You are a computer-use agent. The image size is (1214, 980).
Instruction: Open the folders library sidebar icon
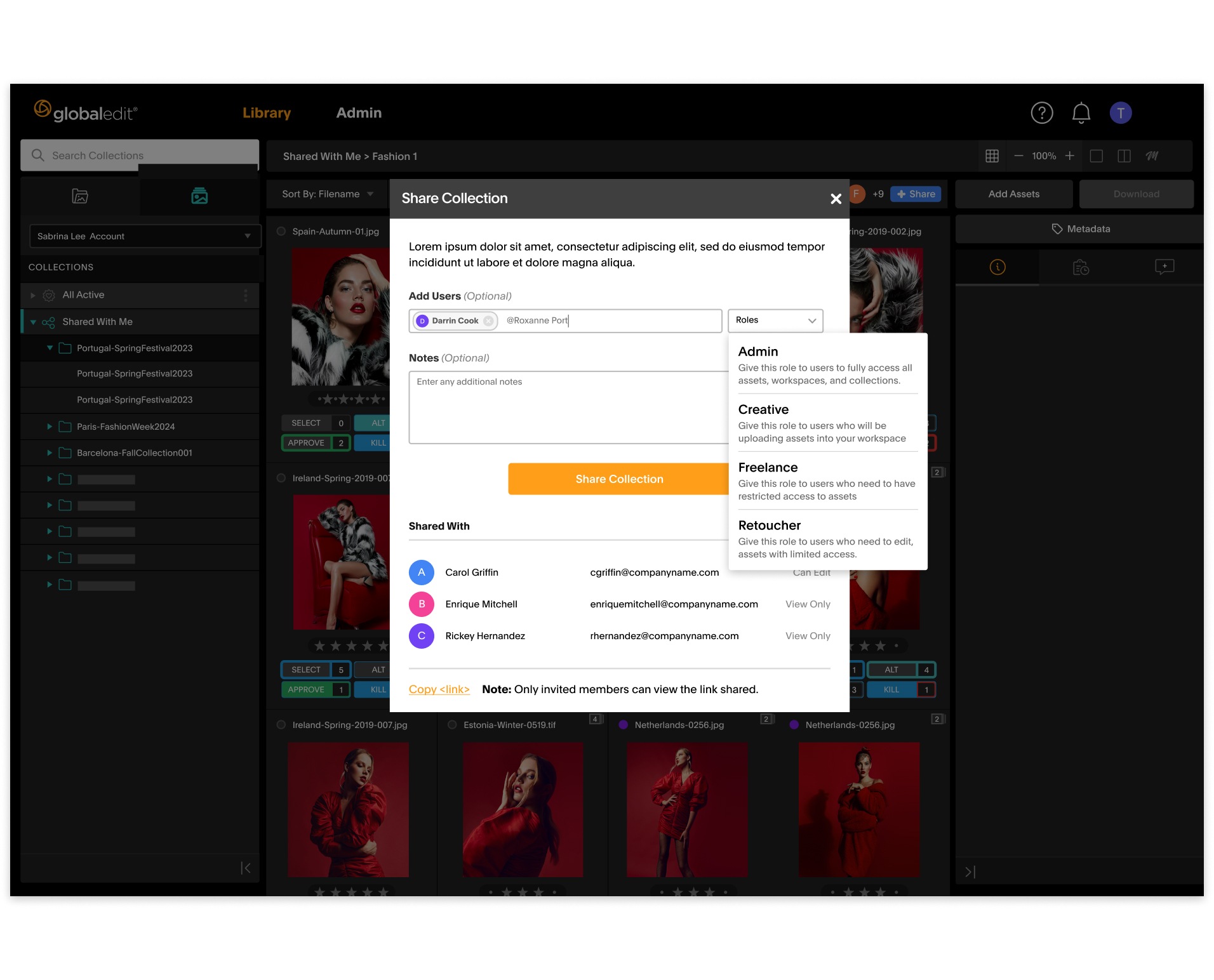pos(80,196)
